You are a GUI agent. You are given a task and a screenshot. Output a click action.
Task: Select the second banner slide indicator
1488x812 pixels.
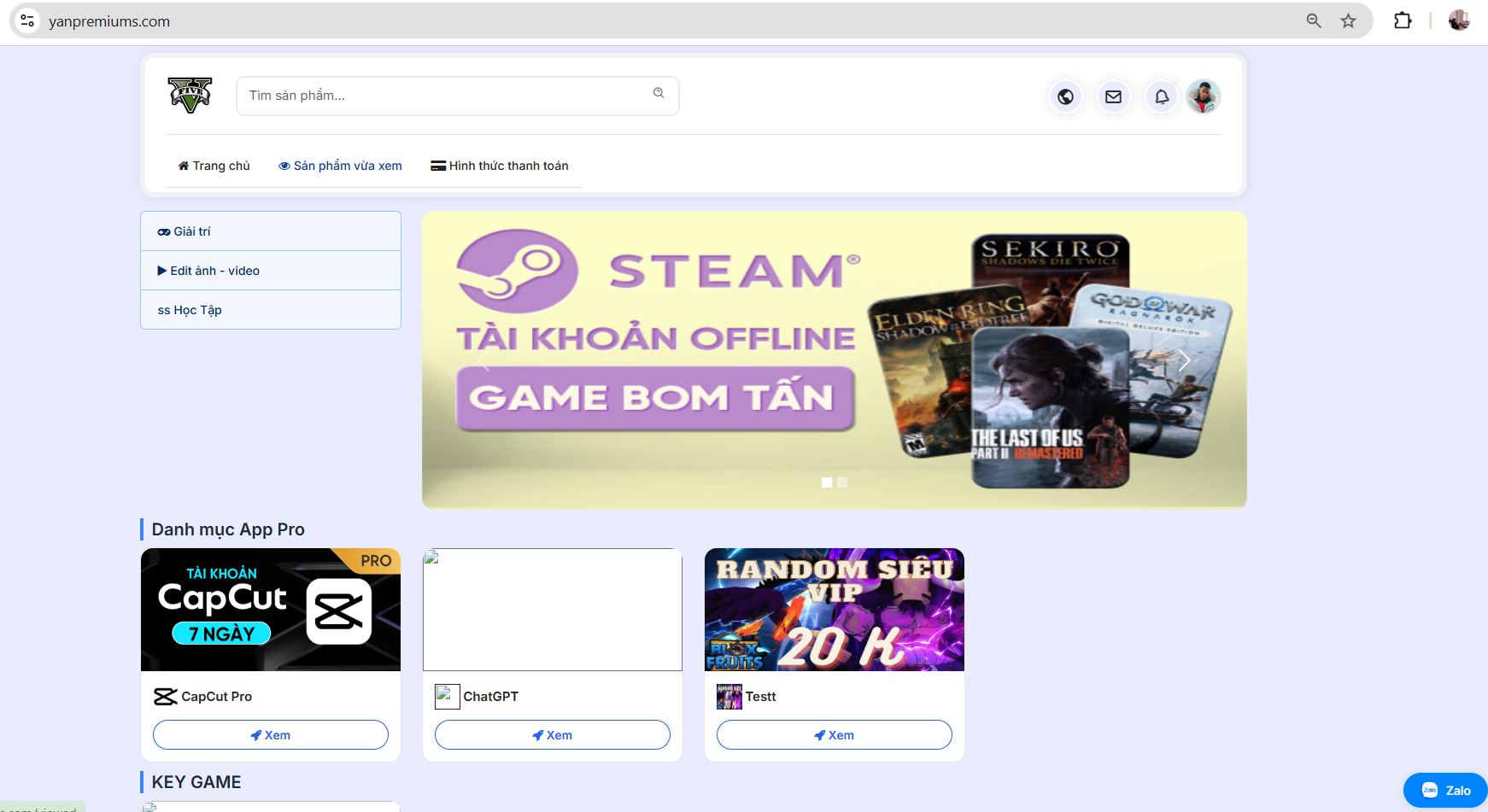842,482
